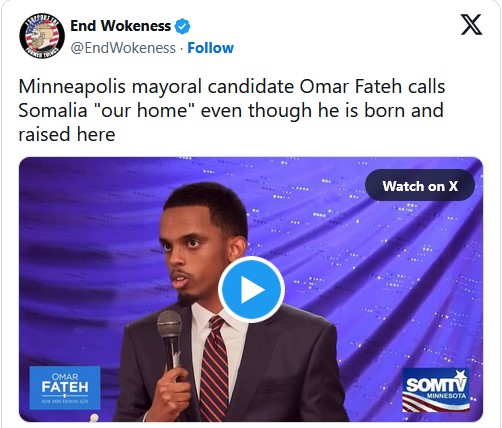Open the @EndWokeness handle link
The height and width of the screenshot is (428, 502).
[x=123, y=48]
